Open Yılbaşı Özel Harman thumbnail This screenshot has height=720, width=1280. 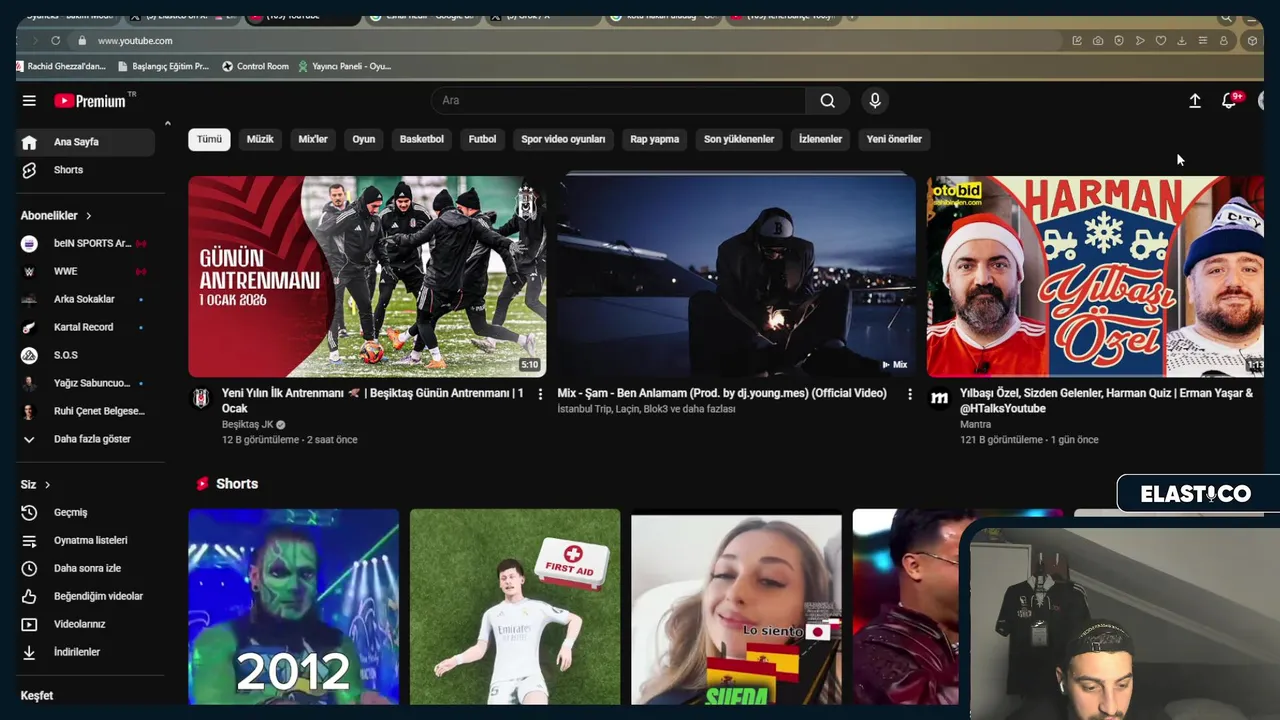[x=1095, y=276]
